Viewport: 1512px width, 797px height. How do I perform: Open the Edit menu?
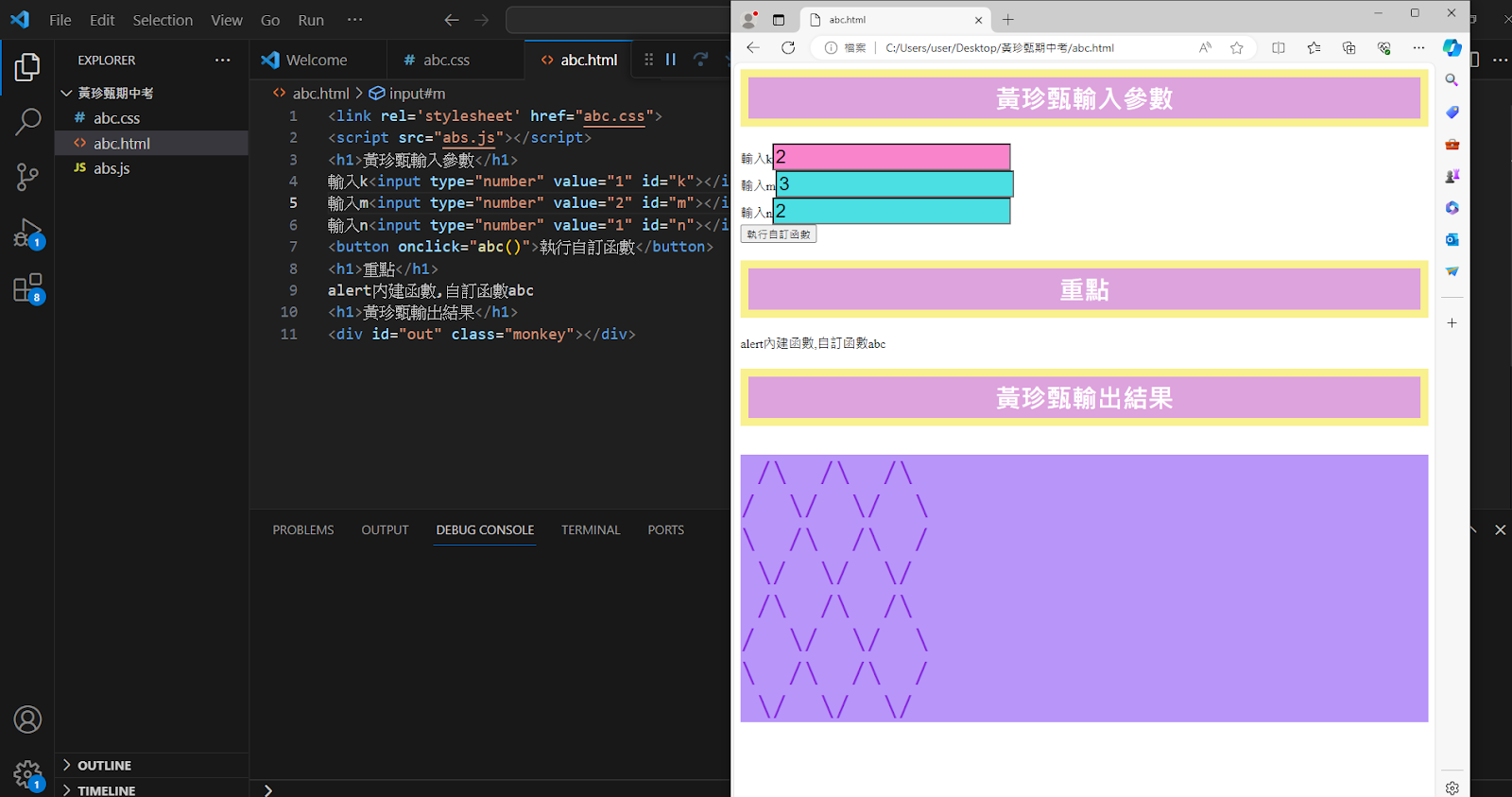tap(102, 20)
